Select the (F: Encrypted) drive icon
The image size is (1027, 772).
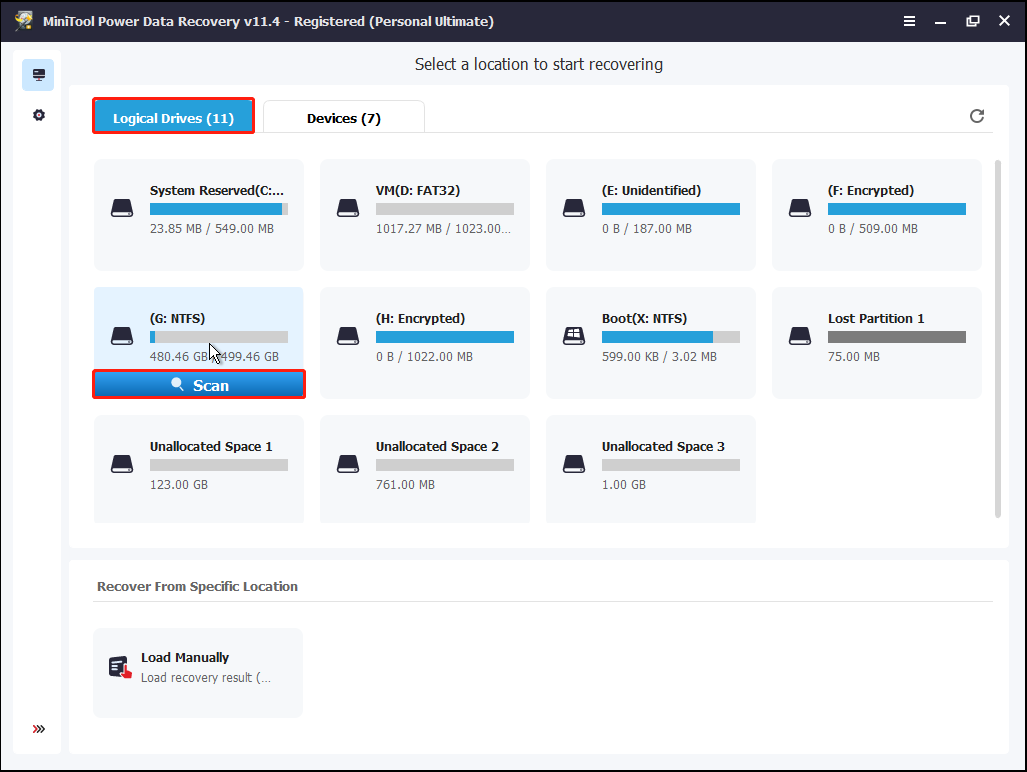coord(800,208)
